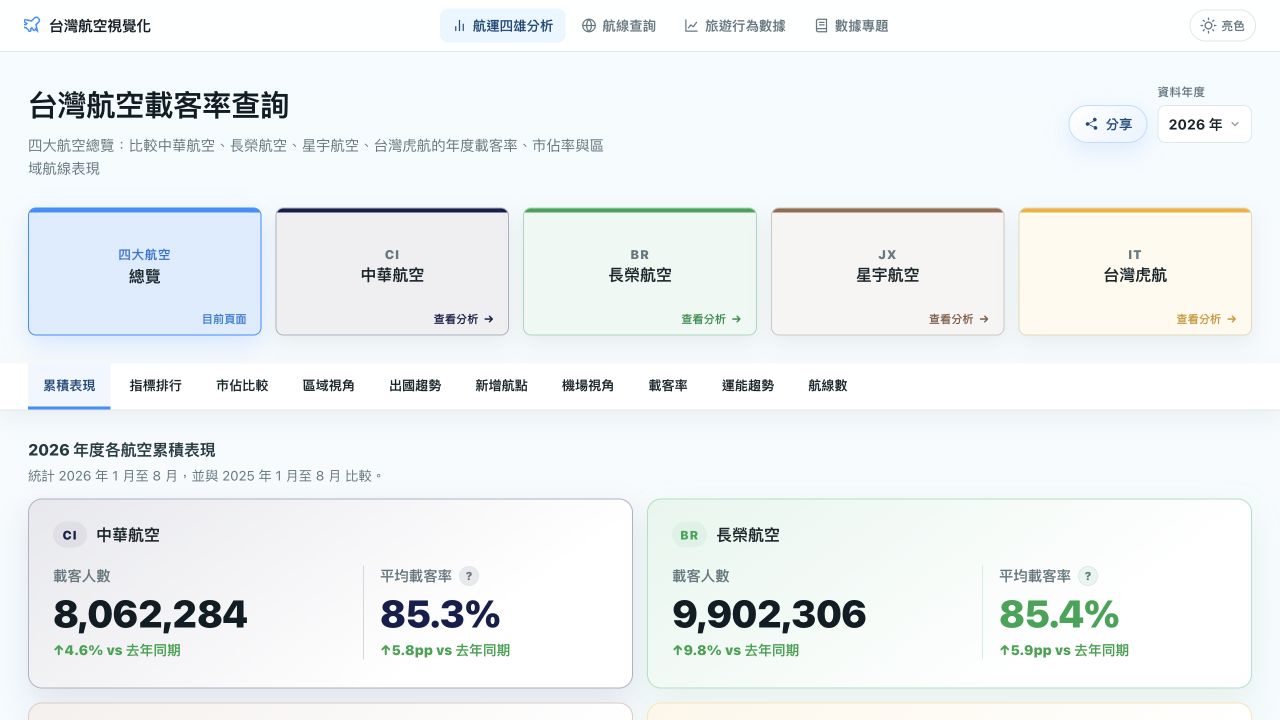This screenshot has width=1280, height=720.
Task: Open 中華航空 CI airline card
Action: (392, 271)
